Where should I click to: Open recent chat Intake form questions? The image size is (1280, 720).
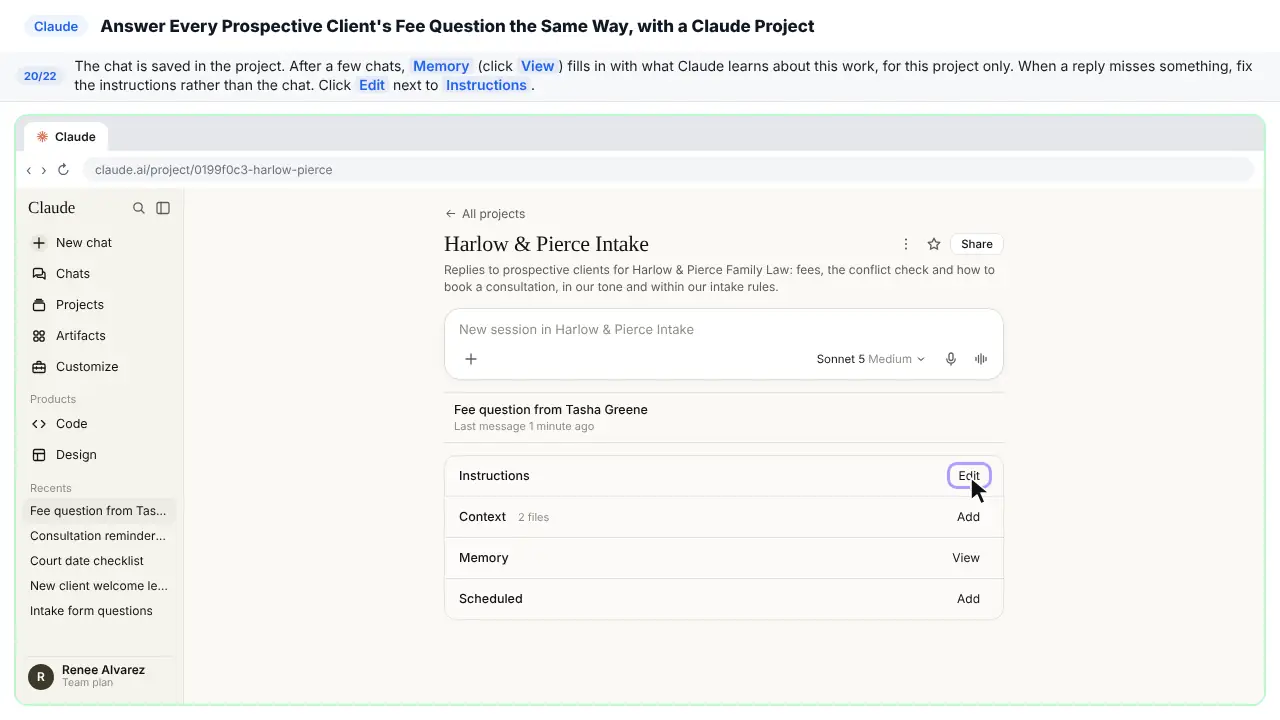coord(98,611)
